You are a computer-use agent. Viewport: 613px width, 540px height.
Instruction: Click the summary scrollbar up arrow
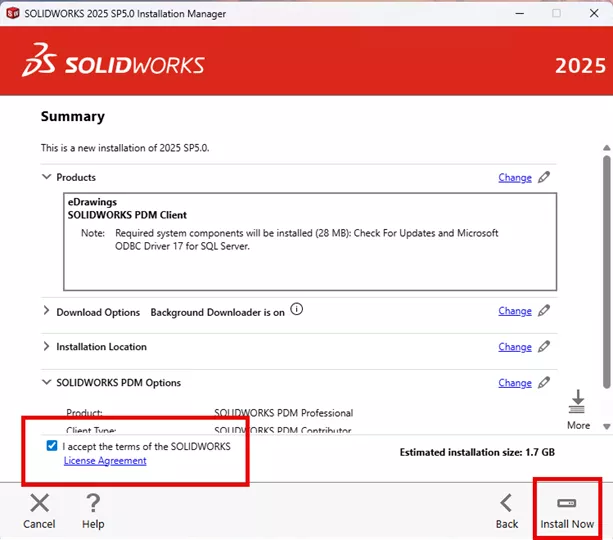pyautogui.click(x=607, y=148)
